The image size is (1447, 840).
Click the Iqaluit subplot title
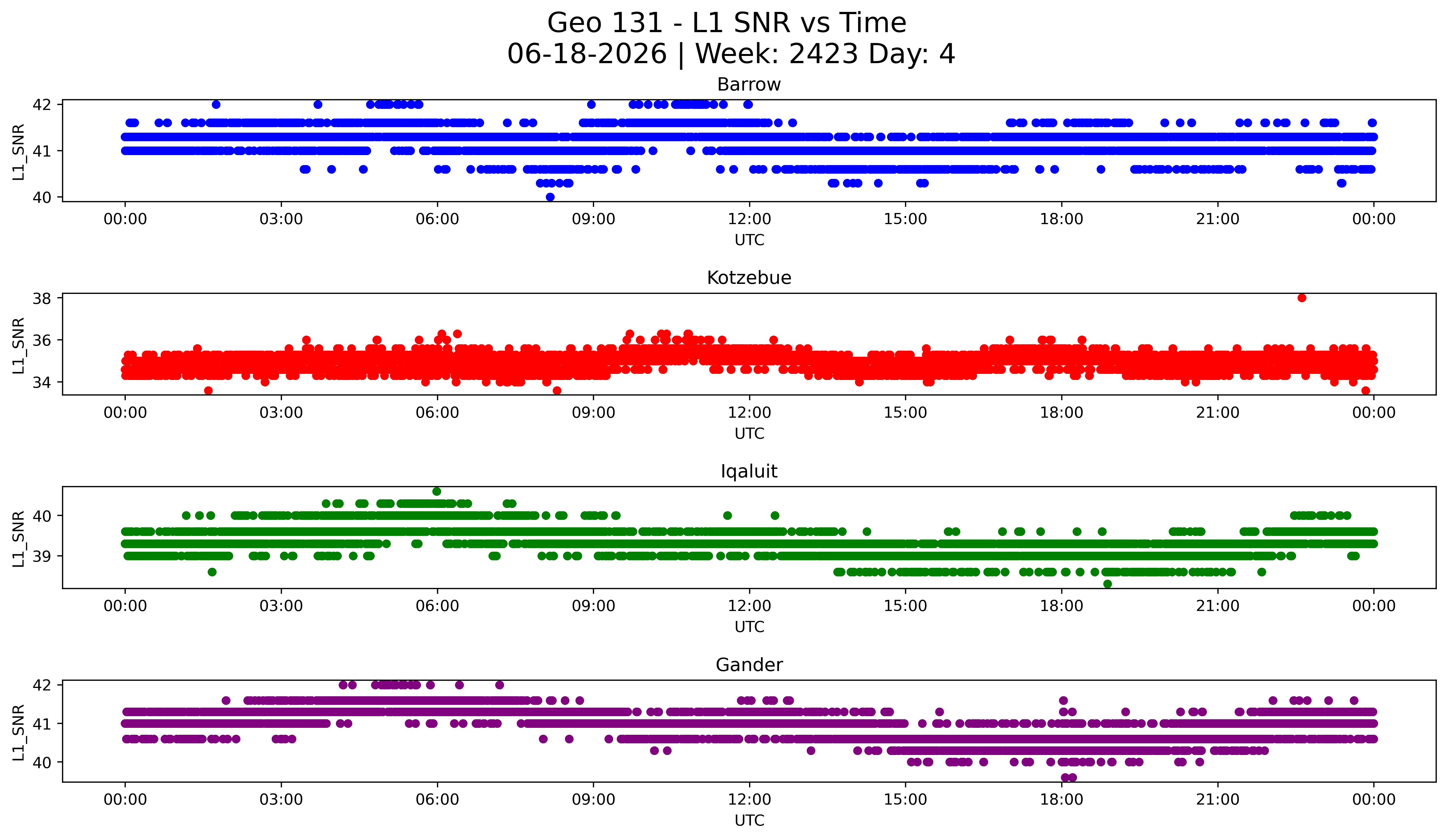pos(749,471)
